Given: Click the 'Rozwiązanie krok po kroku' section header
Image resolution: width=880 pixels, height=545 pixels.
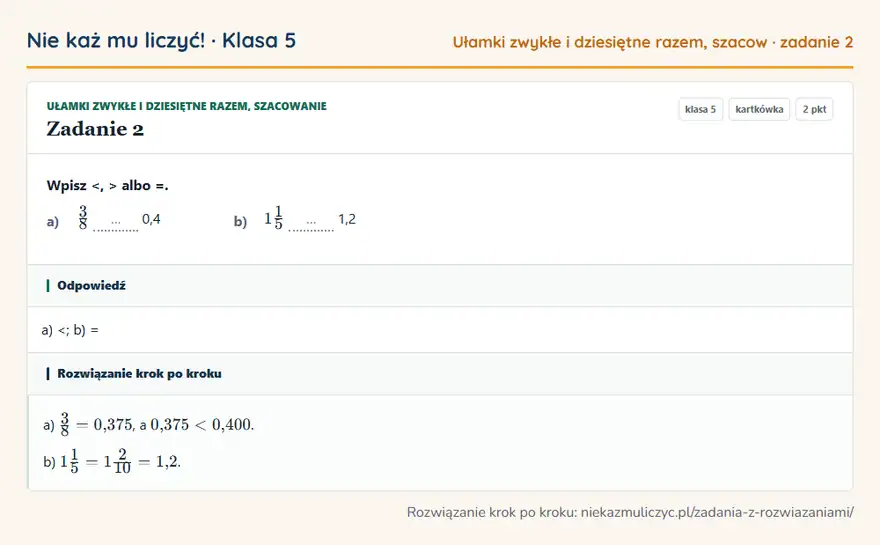Looking at the screenshot, I should click(440, 374).
